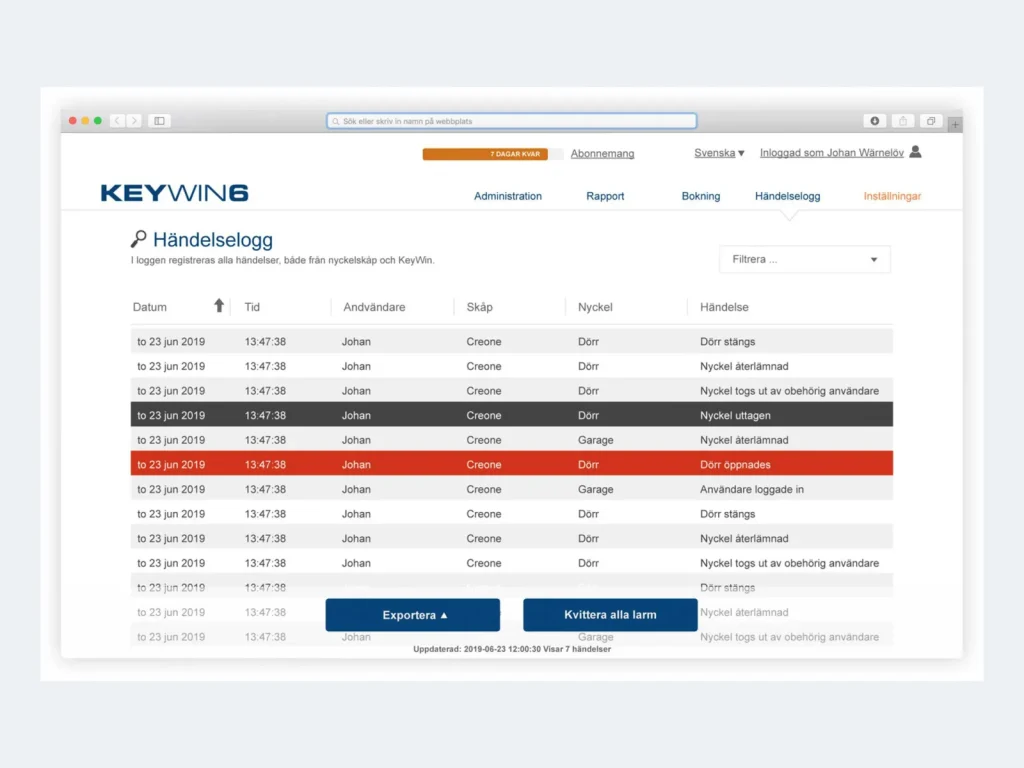Click the user profile icon
1024x768 pixels.
[916, 152]
